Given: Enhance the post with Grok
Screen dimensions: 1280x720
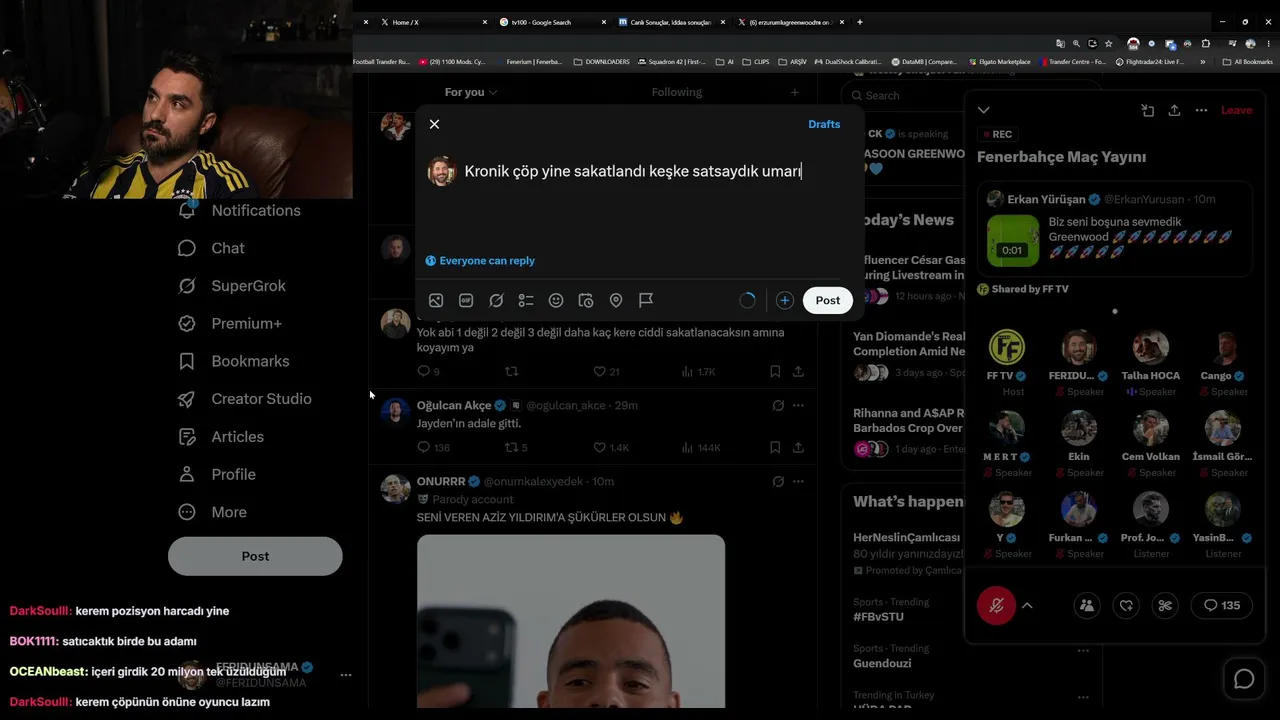Looking at the screenshot, I should pos(496,300).
